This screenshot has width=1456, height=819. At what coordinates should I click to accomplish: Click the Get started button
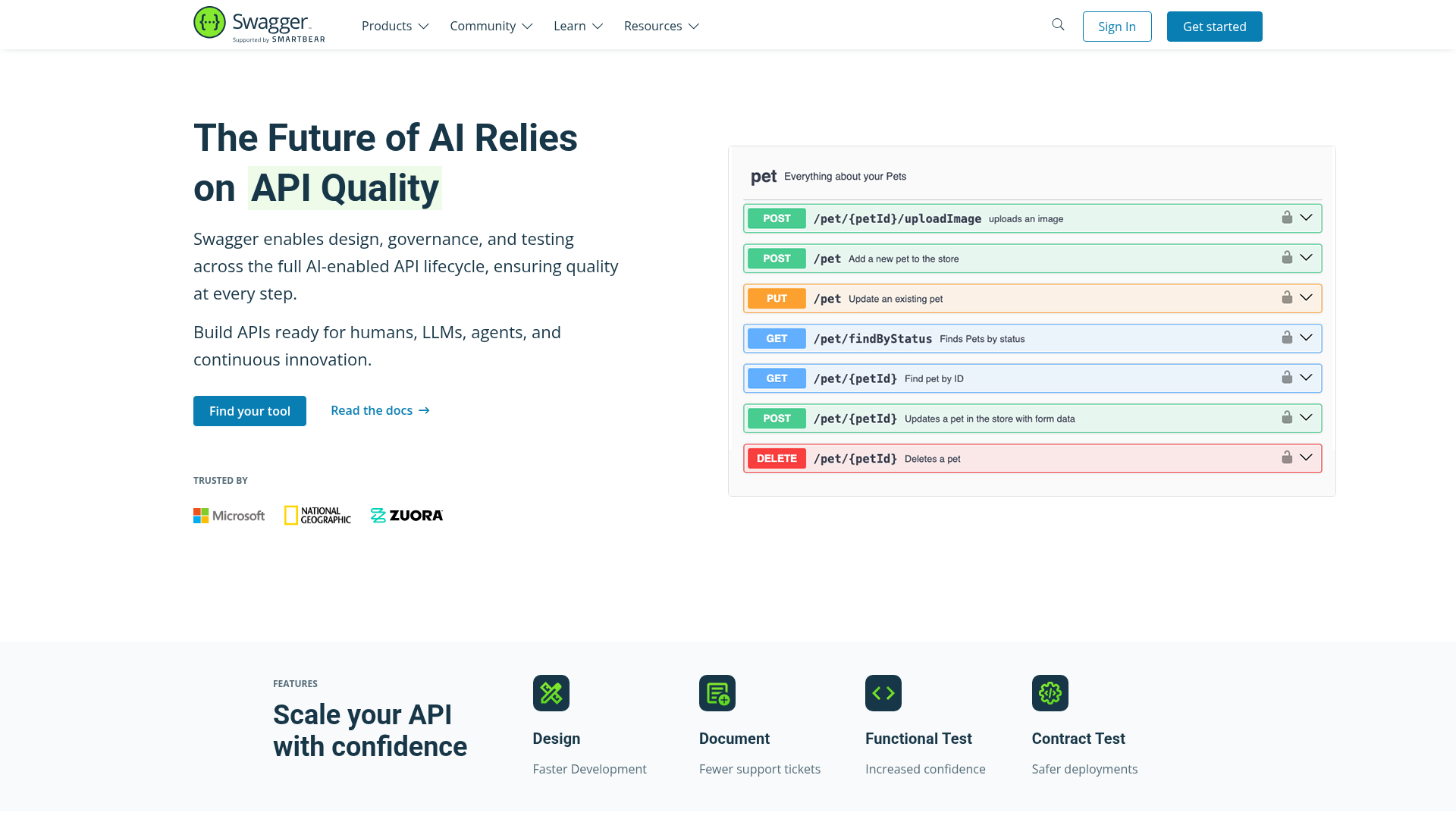point(1214,27)
